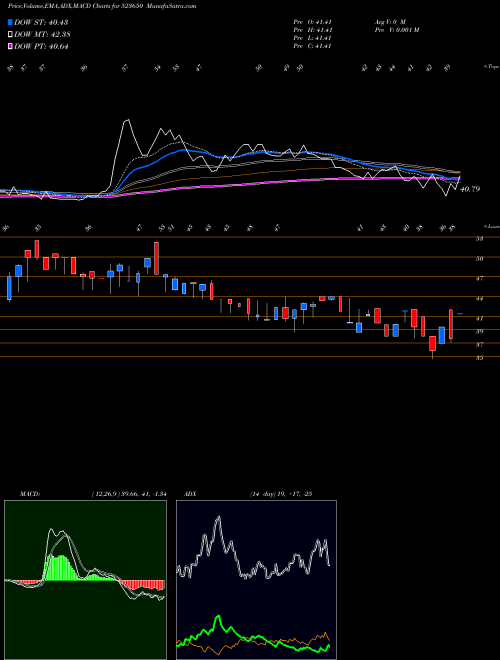Click the 50 price axis label
The width and height of the screenshot is (500, 660).
click(x=479, y=258)
